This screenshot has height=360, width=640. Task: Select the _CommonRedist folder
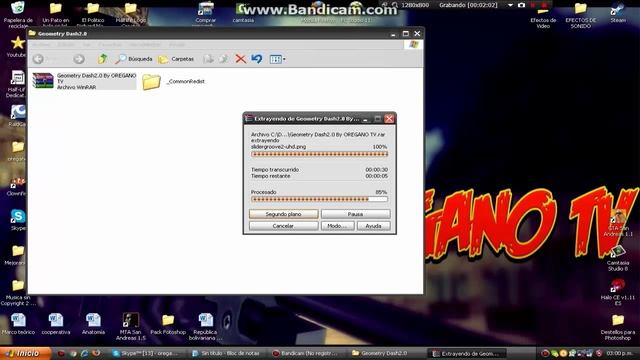click(173, 82)
